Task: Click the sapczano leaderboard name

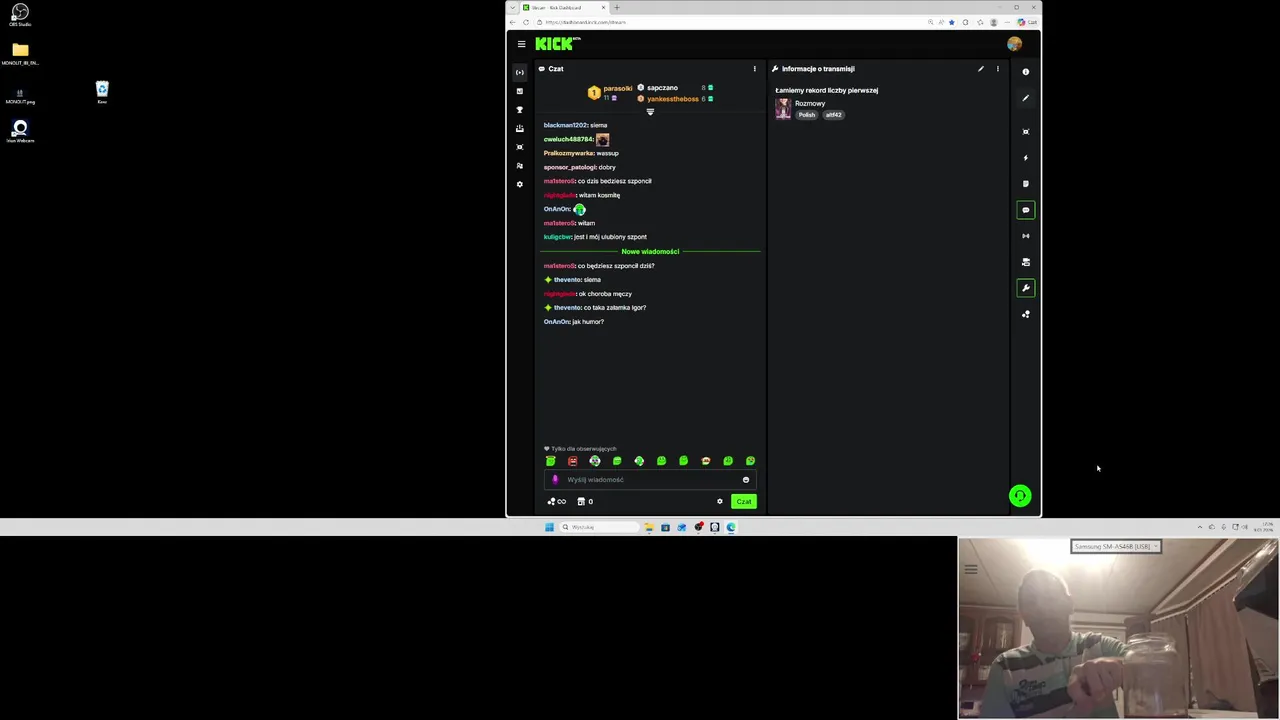Action: pos(662,88)
